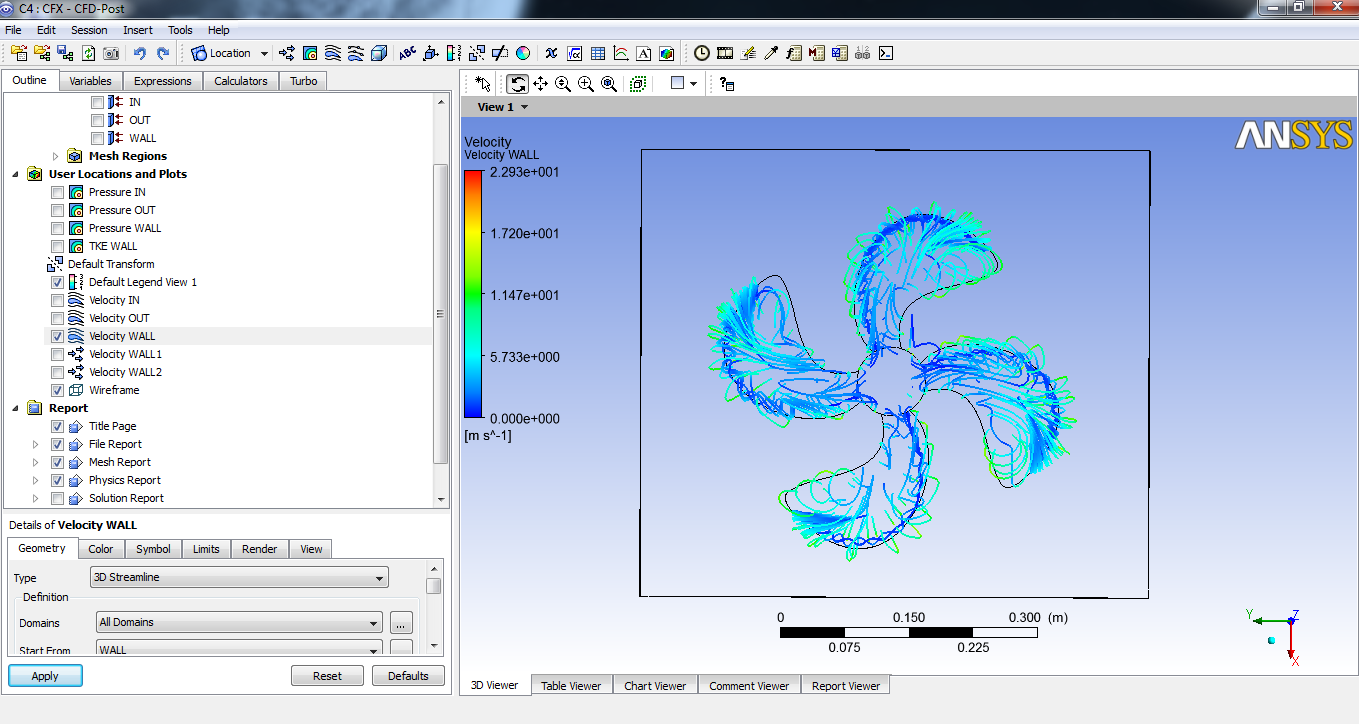Open the Tools menu
Viewport: 1359px width, 724px height.
[180, 30]
